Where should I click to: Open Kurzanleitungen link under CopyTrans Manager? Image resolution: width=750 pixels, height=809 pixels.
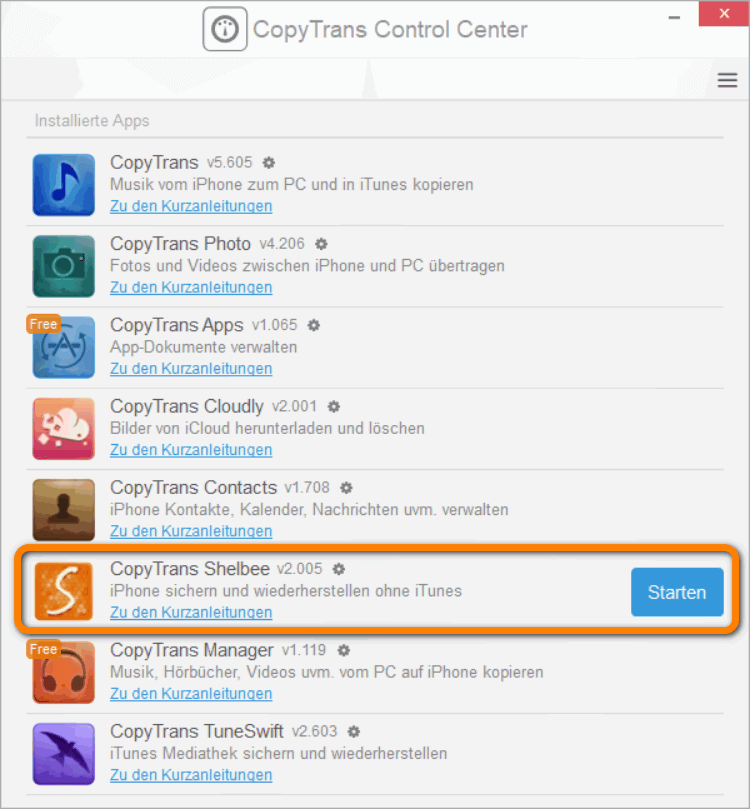coord(190,694)
